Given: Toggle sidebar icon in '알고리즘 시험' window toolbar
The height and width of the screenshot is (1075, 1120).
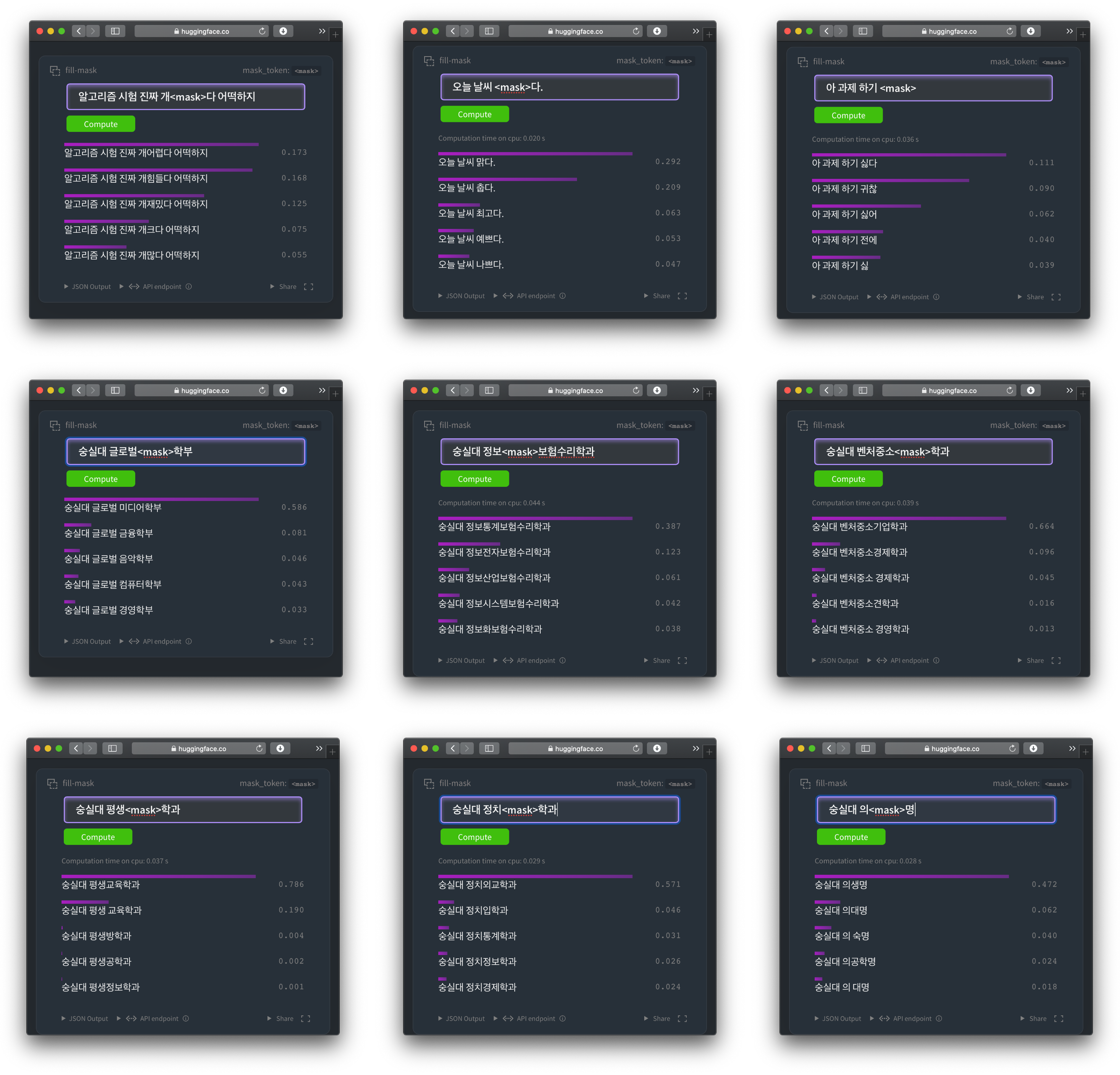Looking at the screenshot, I should (x=115, y=31).
